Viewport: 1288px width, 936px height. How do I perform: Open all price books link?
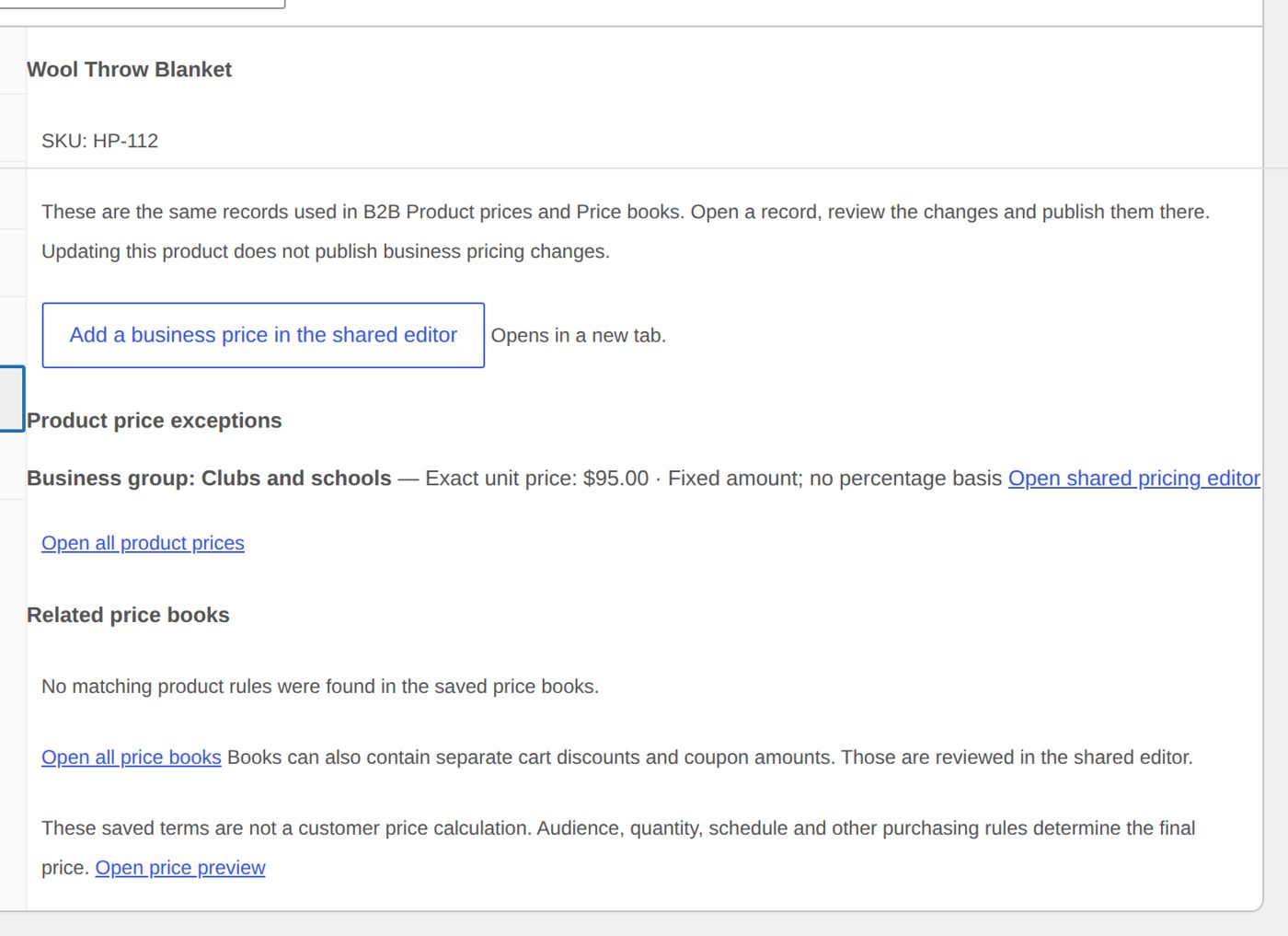tap(132, 757)
